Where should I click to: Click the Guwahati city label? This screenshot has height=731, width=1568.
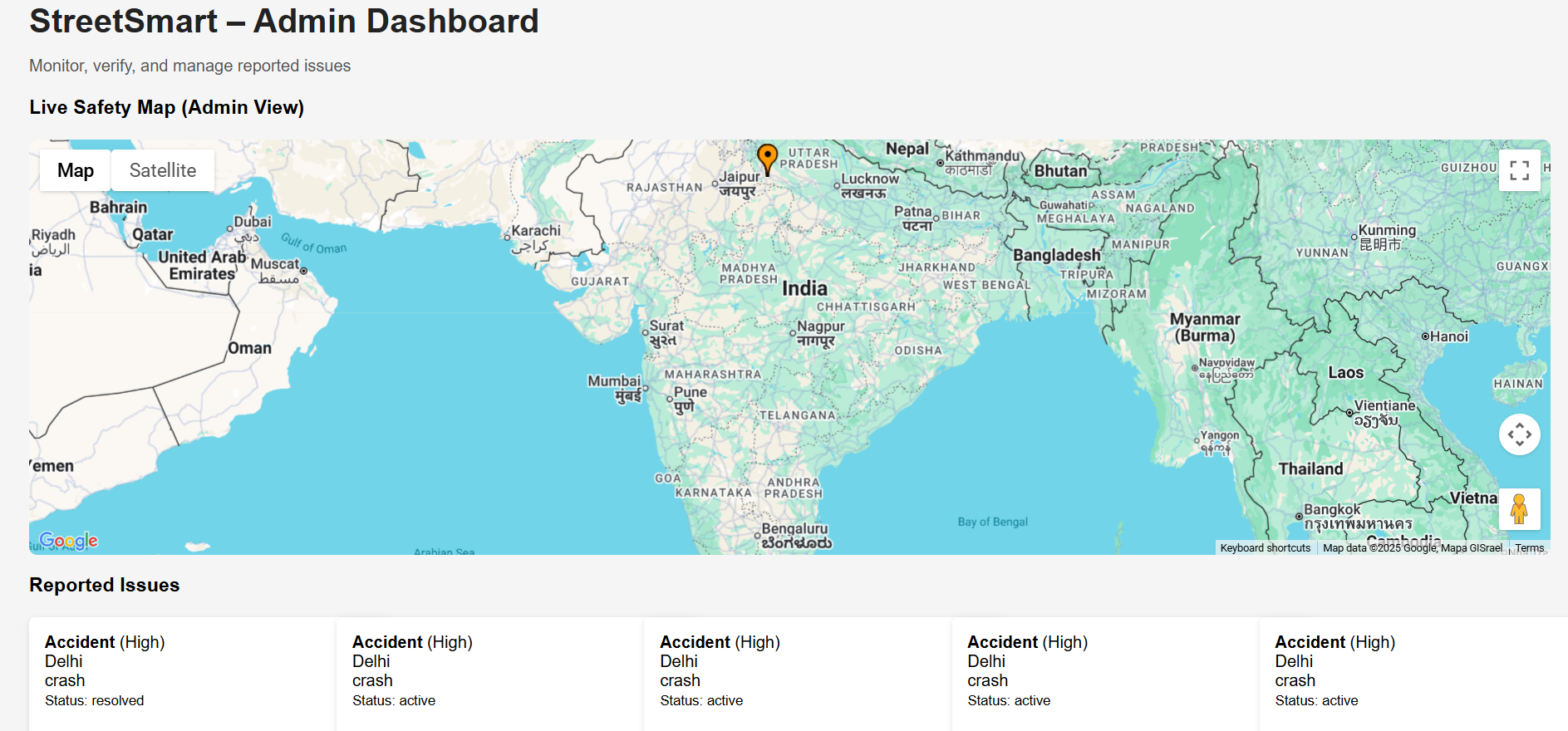[x=1064, y=205]
